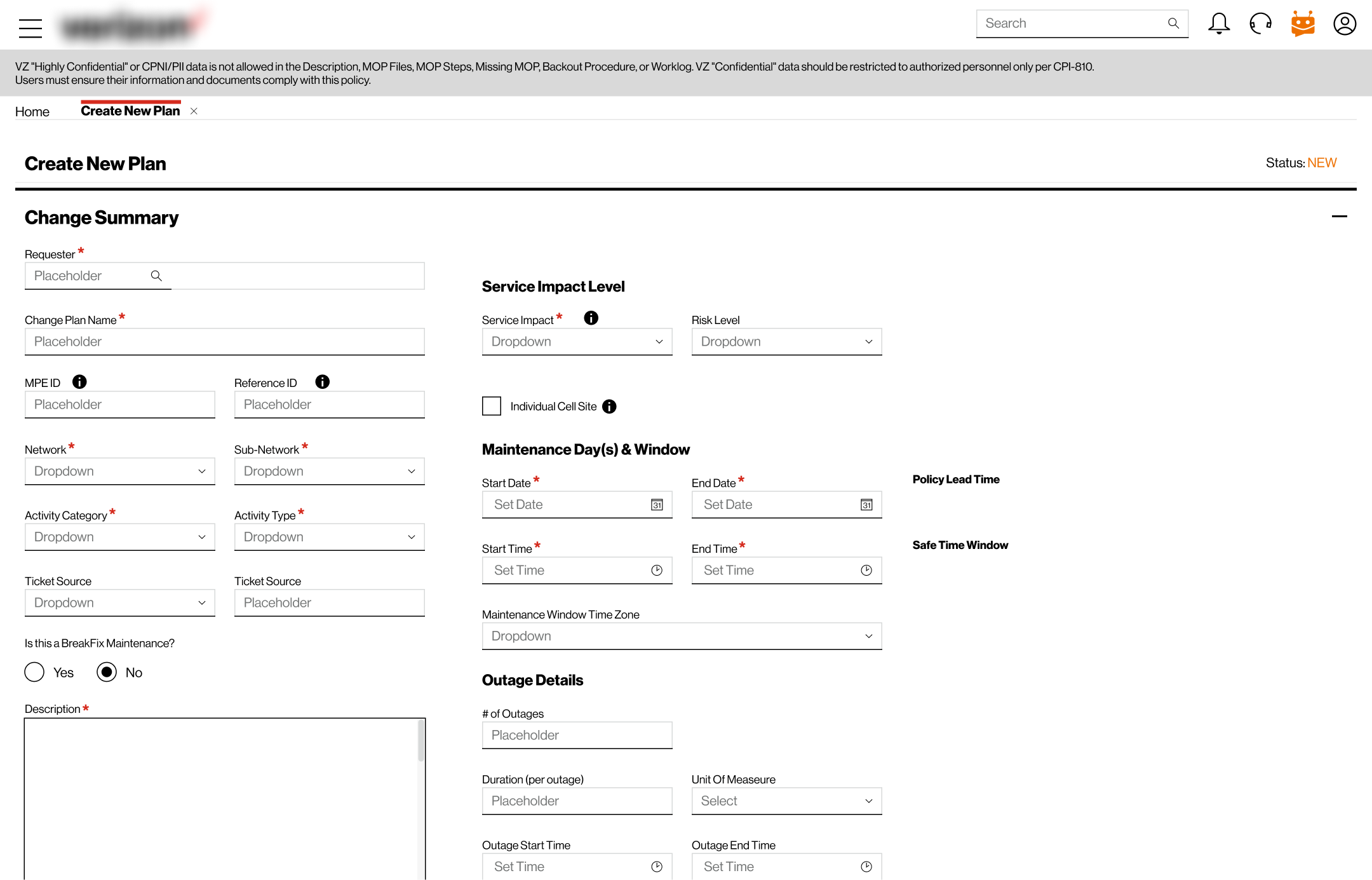Open the Service Impact dropdown

(577, 342)
